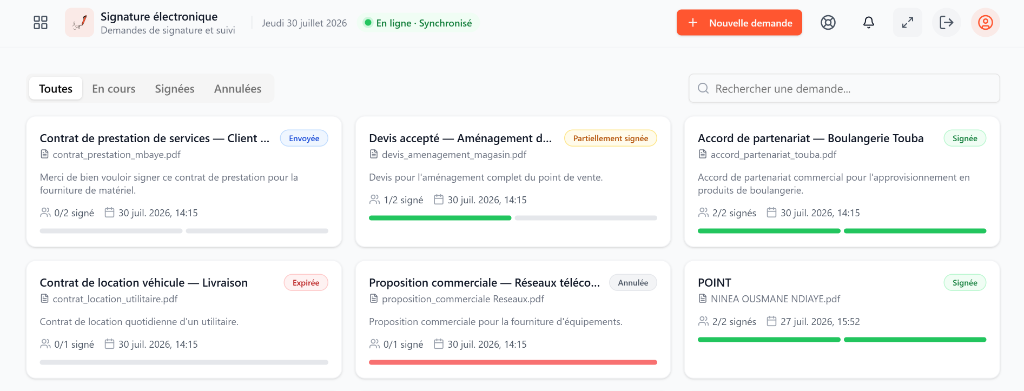Open the notifications bell
This screenshot has height=391, width=1024.
coord(869,23)
